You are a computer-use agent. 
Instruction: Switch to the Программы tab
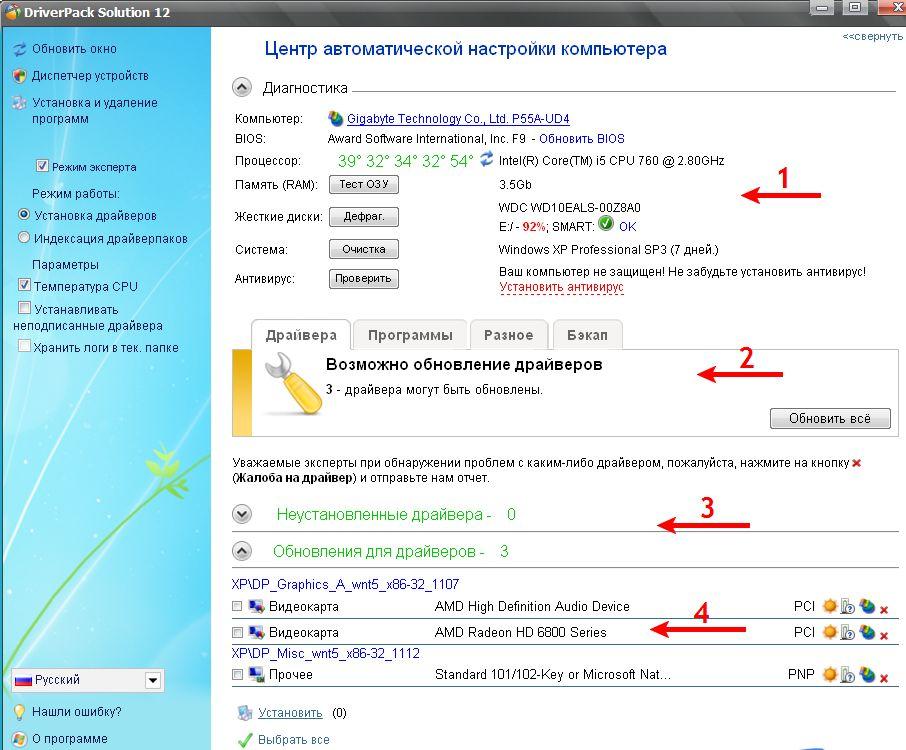(x=410, y=335)
